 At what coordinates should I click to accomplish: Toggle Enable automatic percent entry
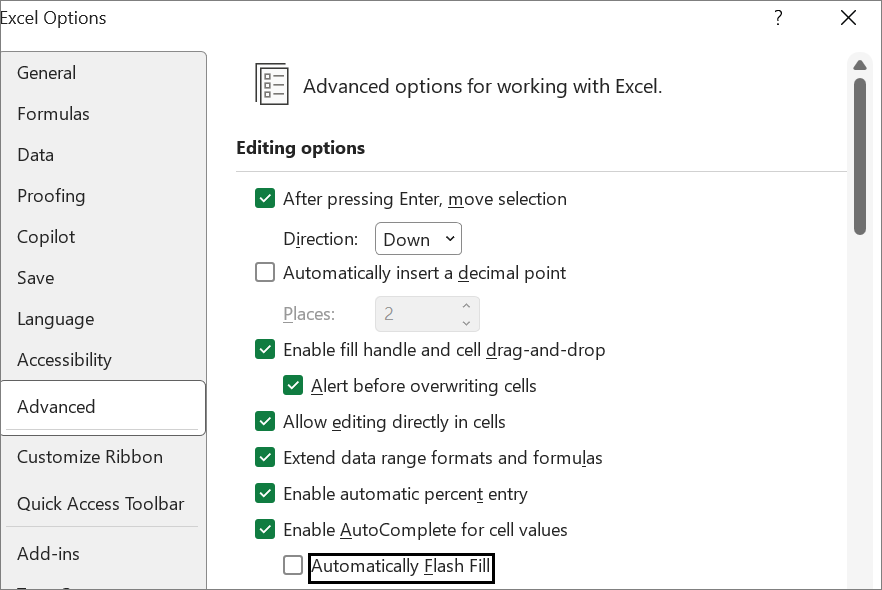coord(265,494)
